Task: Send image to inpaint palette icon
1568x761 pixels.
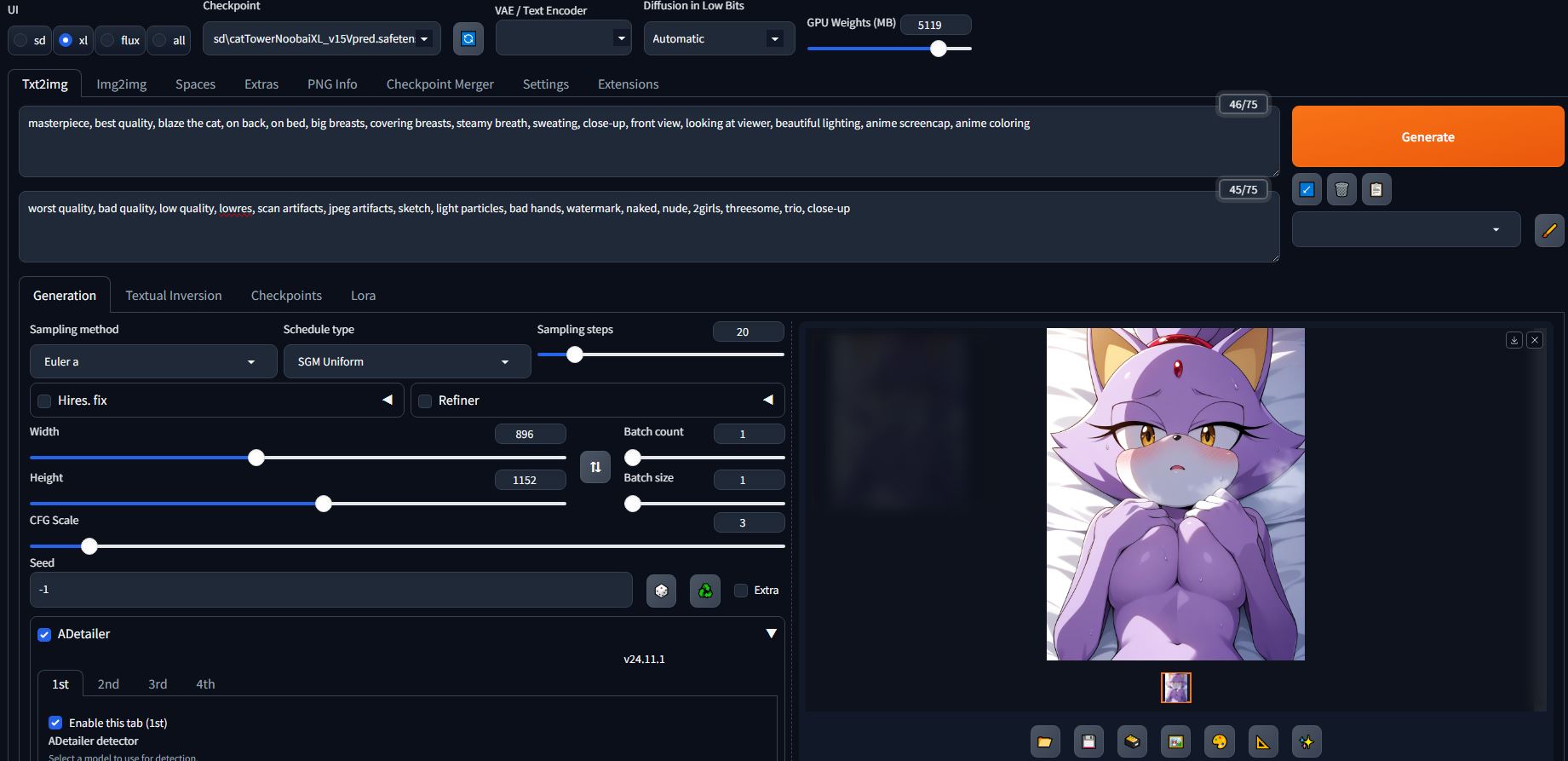Action: (1219, 741)
